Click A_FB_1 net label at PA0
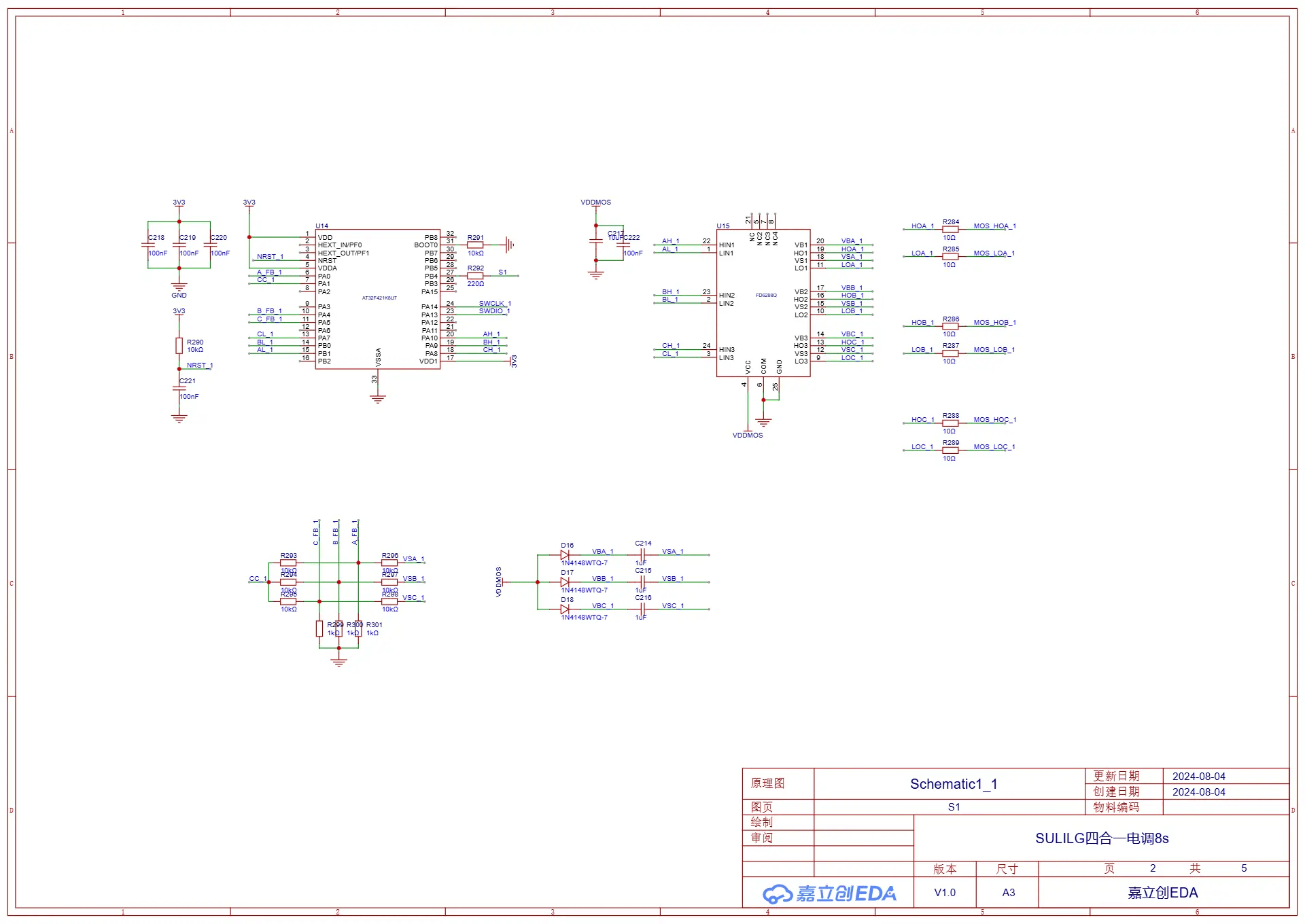Image resolution: width=1305 pixels, height=924 pixels. click(x=269, y=272)
